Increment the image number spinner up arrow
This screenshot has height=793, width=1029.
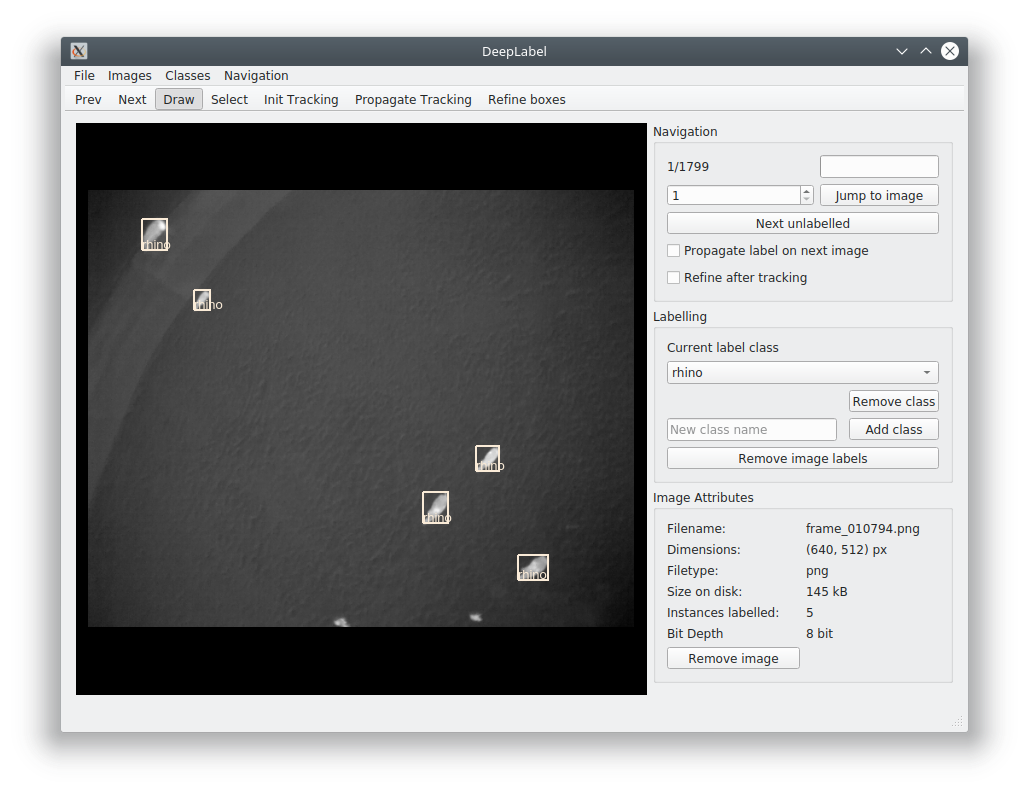click(x=807, y=191)
